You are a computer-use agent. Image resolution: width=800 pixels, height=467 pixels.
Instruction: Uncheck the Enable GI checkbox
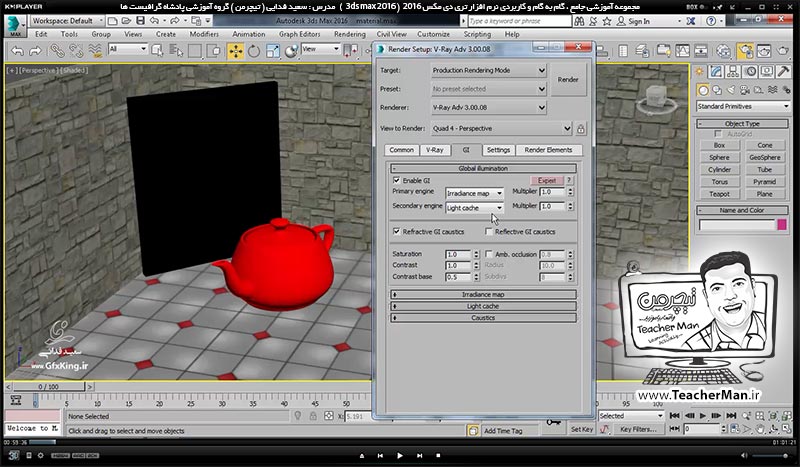point(396,180)
